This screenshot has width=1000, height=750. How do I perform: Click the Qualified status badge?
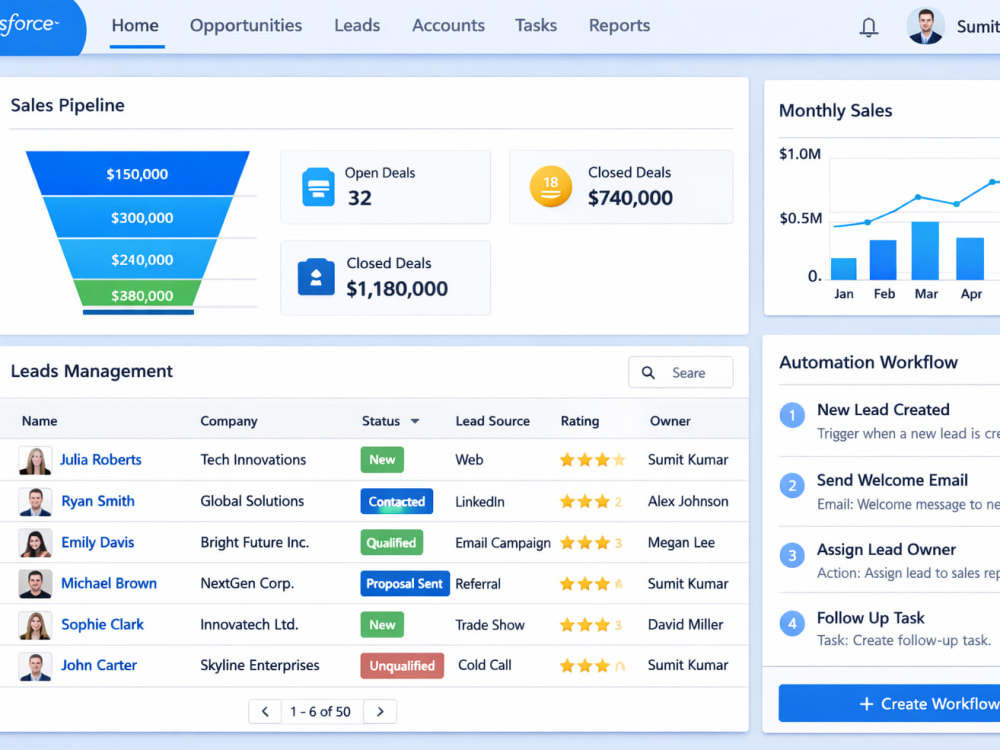coord(391,543)
